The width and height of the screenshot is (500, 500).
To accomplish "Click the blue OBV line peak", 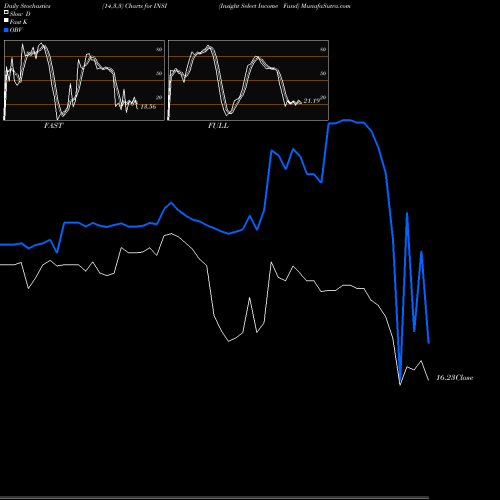I will point(347,120).
